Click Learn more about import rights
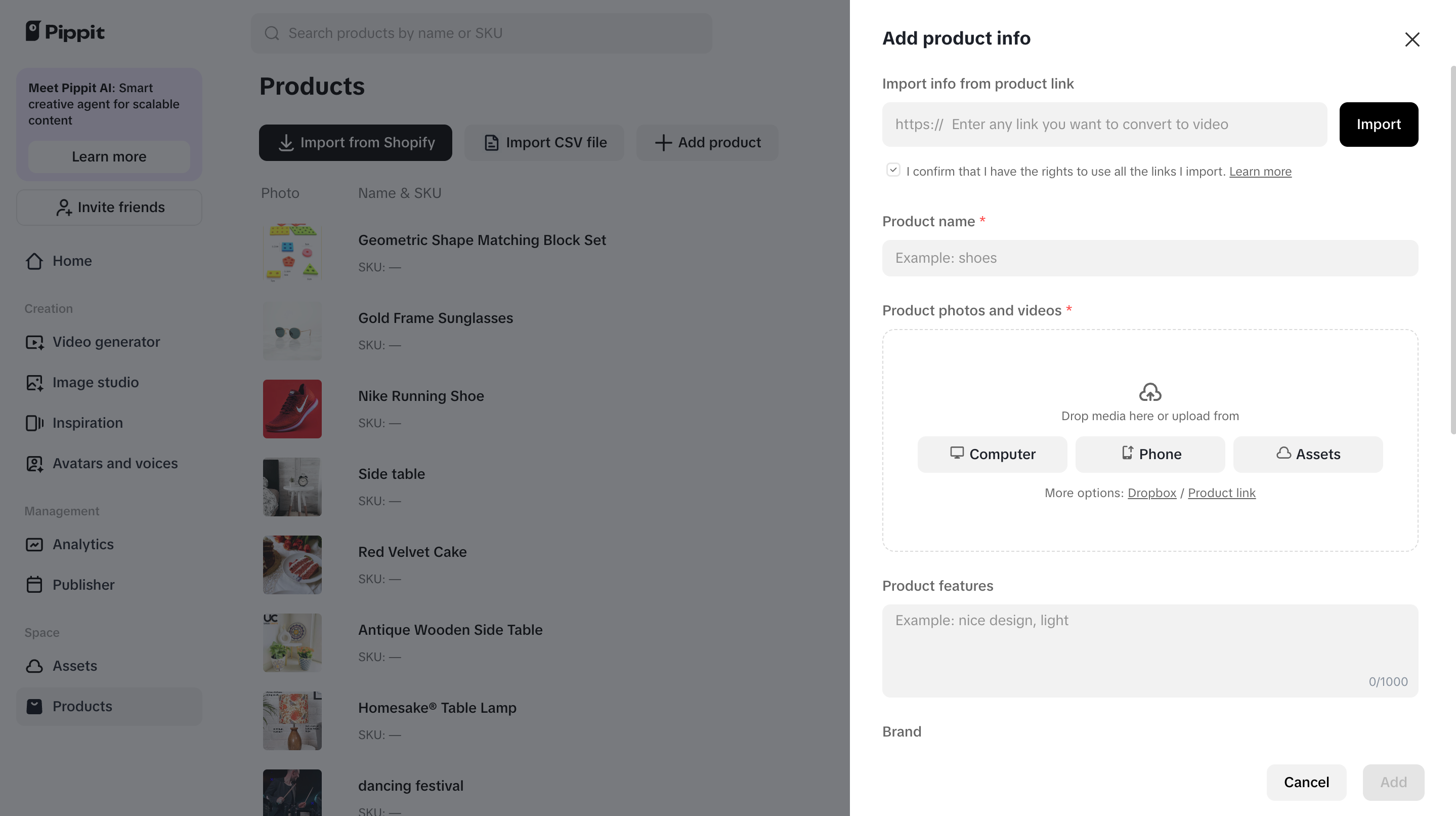Screen dimensions: 1456x816 [1260, 171]
